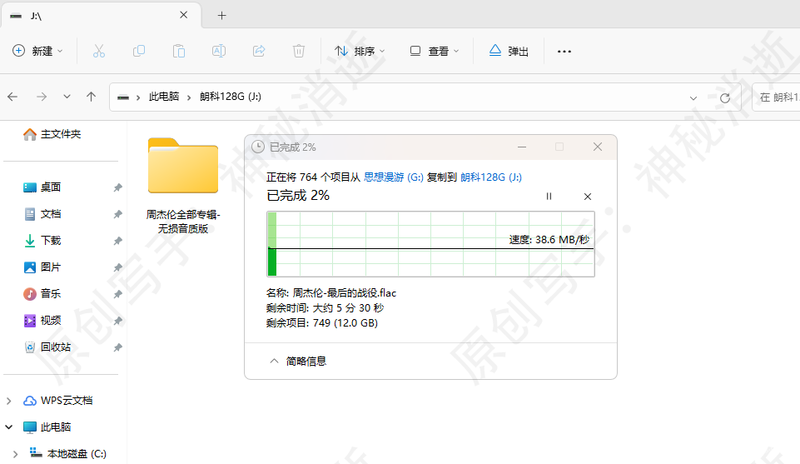Open recent locations chevron dropdown
The image size is (800, 464).
67,96
